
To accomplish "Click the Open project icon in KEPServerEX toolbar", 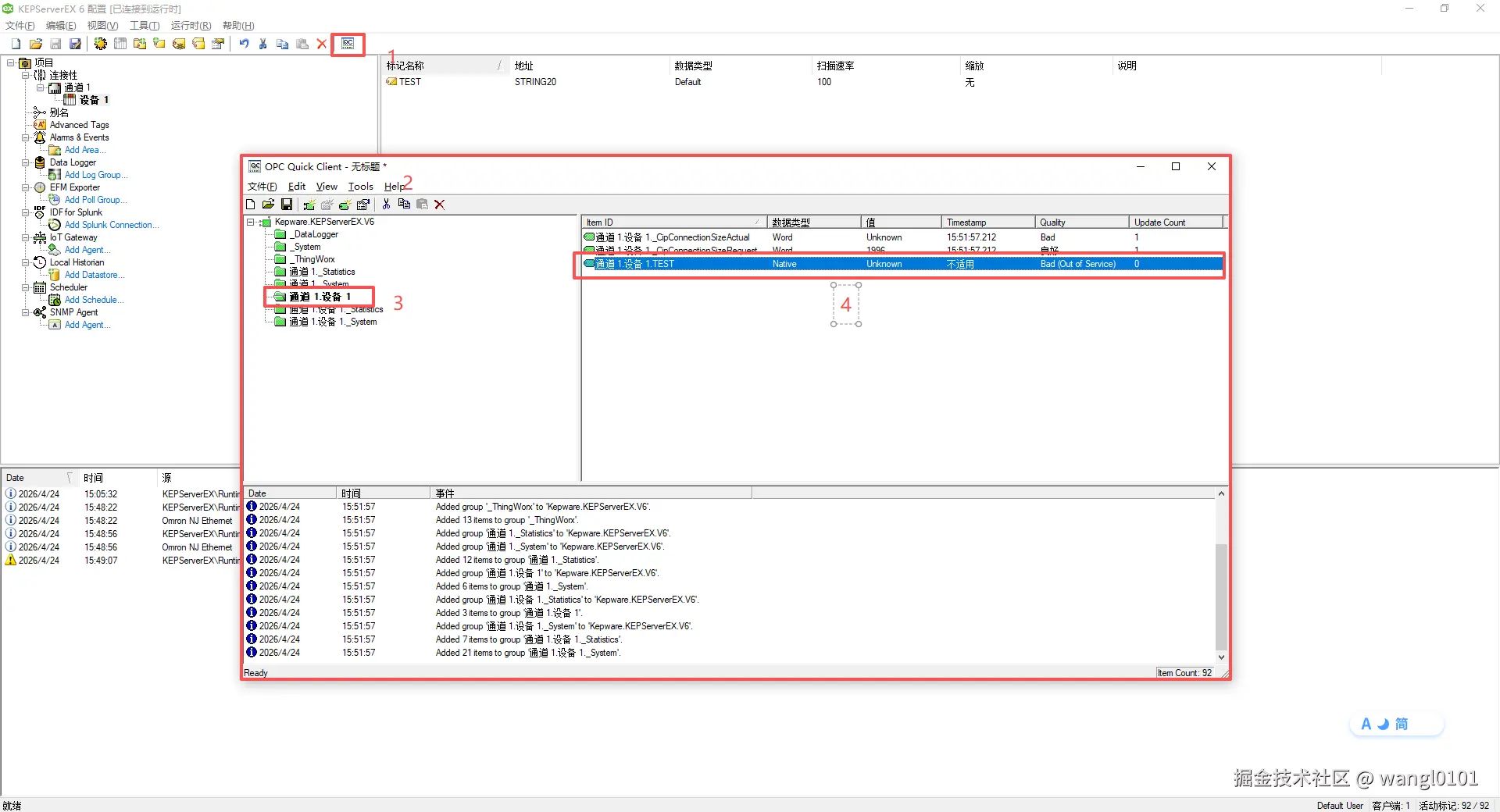I will 35,44.
